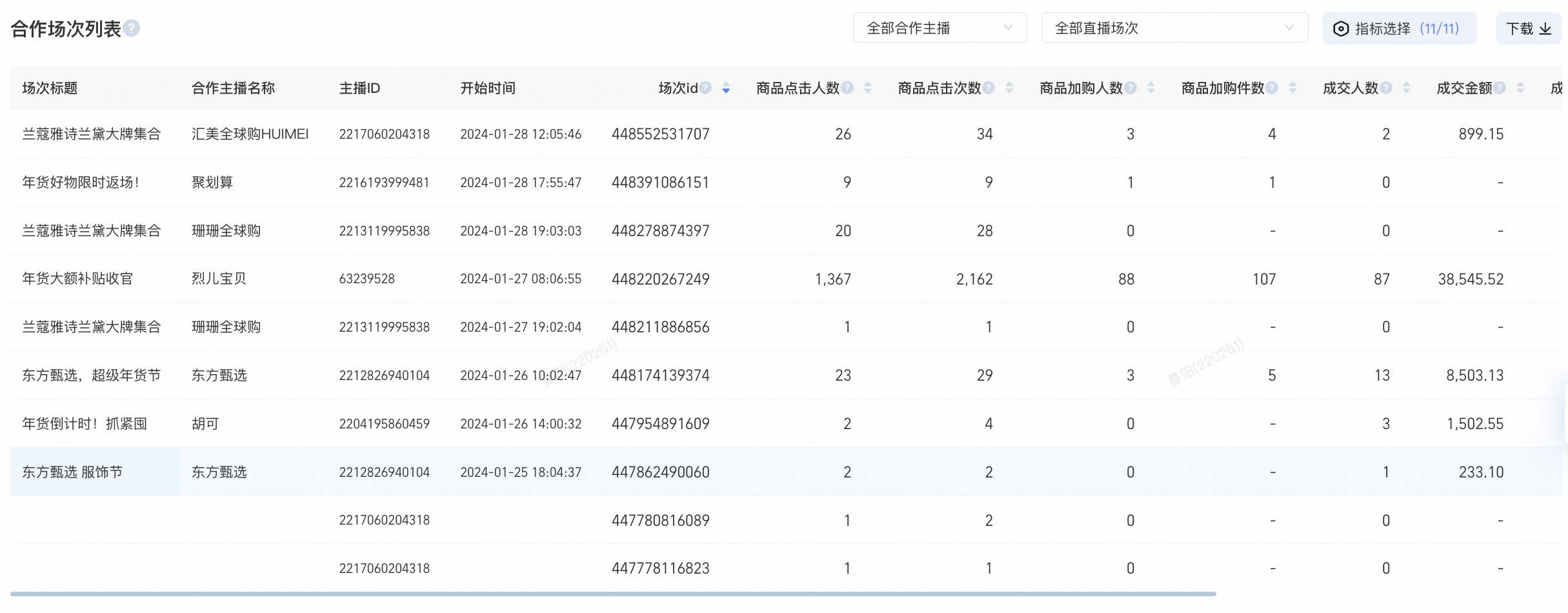Click 主播ID column header
This screenshot has height=613, width=1568.
coord(359,88)
